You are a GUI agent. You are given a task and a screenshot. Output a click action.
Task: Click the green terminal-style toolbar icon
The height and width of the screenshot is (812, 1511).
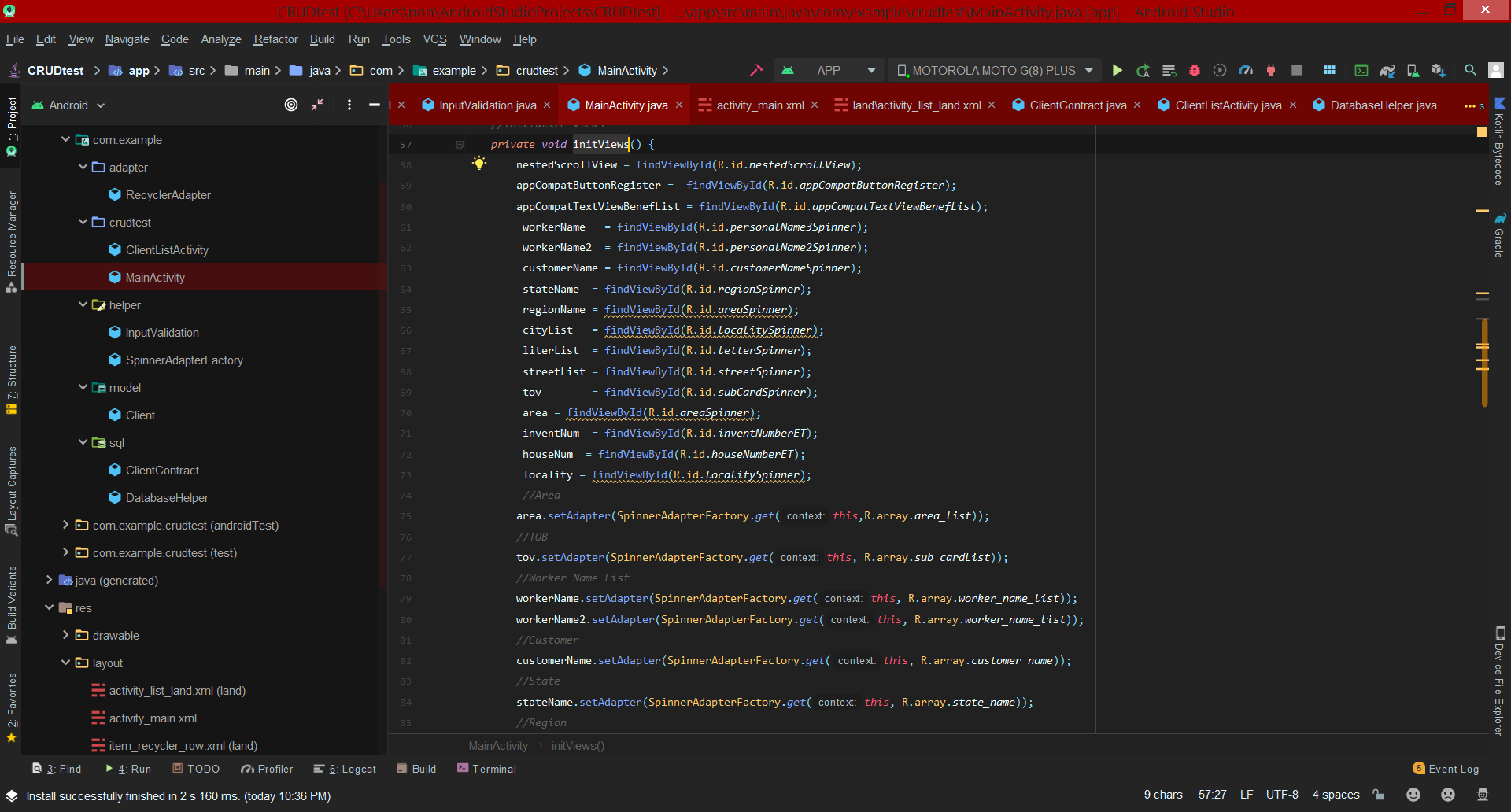(1361, 70)
